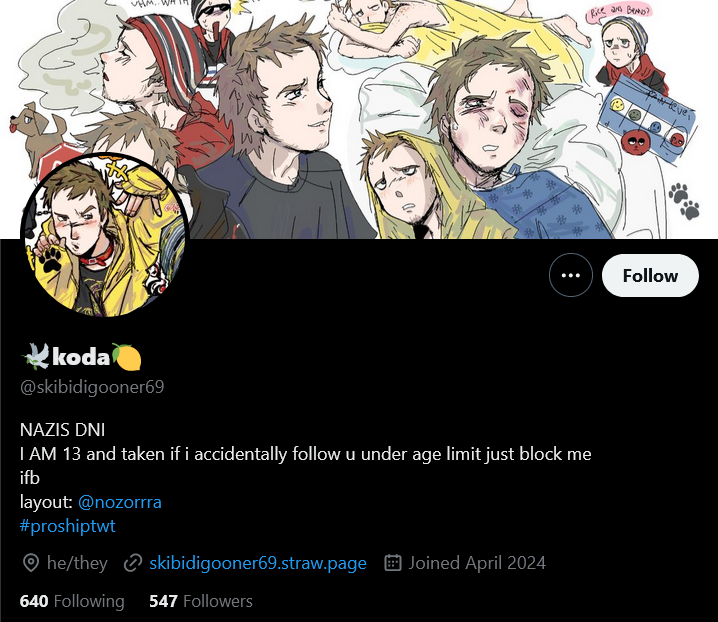
Task: Click the NAZIS DNI bio line
Action: [x=62, y=430]
